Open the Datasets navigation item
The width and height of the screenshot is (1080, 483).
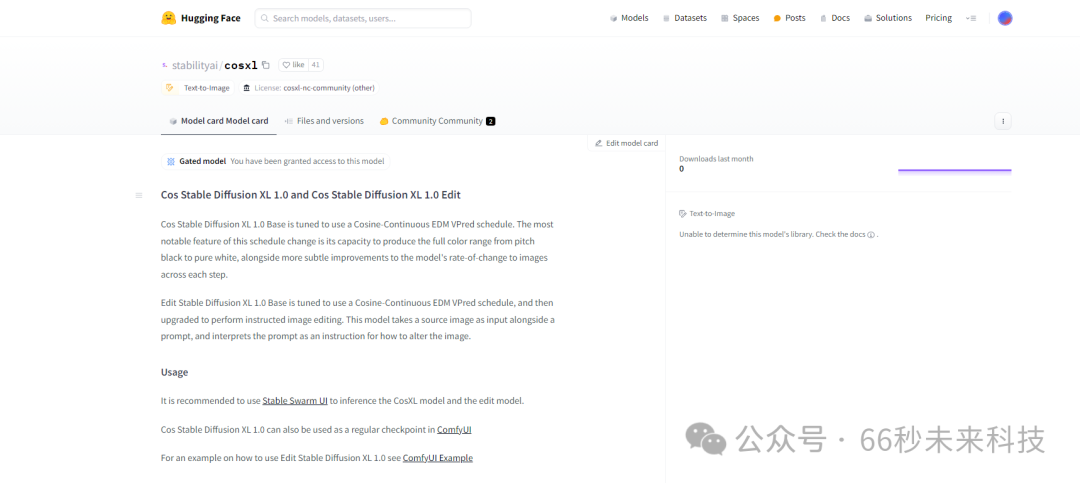click(x=685, y=18)
